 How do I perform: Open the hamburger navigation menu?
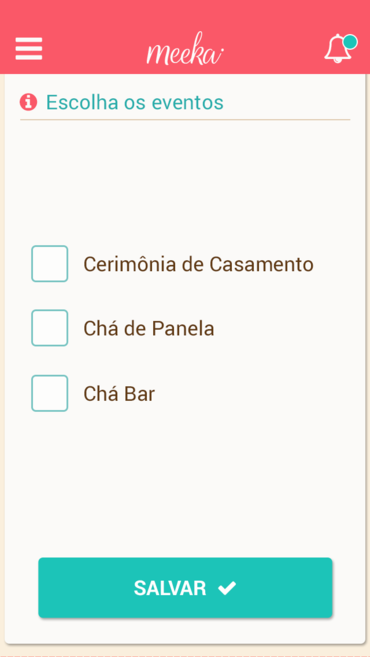[29, 49]
